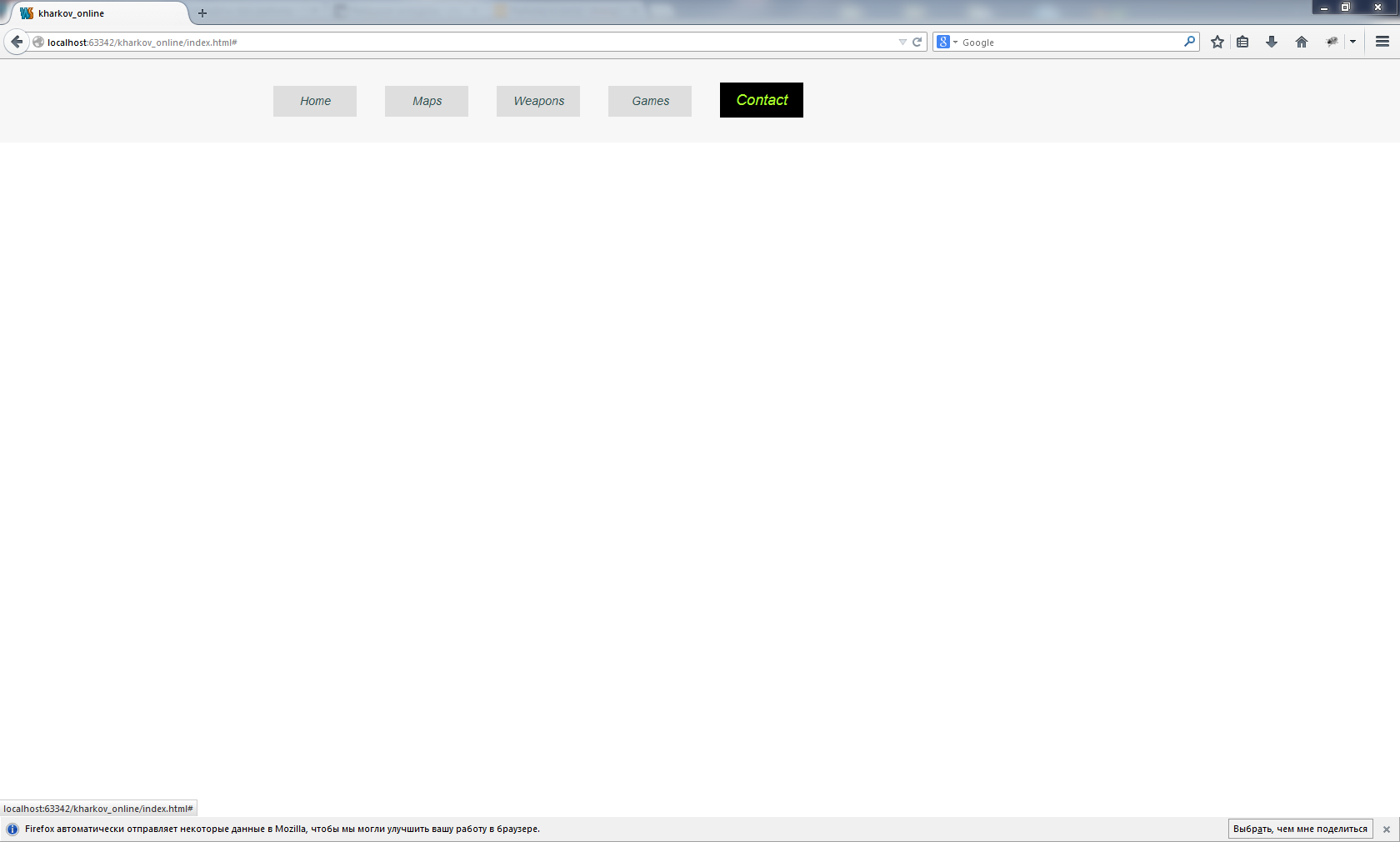Open the Maps navigation item
The width and height of the screenshot is (1400, 842).
(x=427, y=101)
